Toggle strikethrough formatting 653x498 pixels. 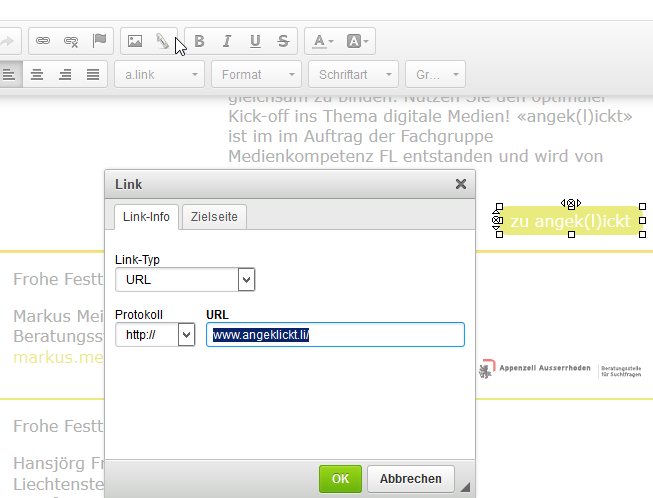point(283,41)
